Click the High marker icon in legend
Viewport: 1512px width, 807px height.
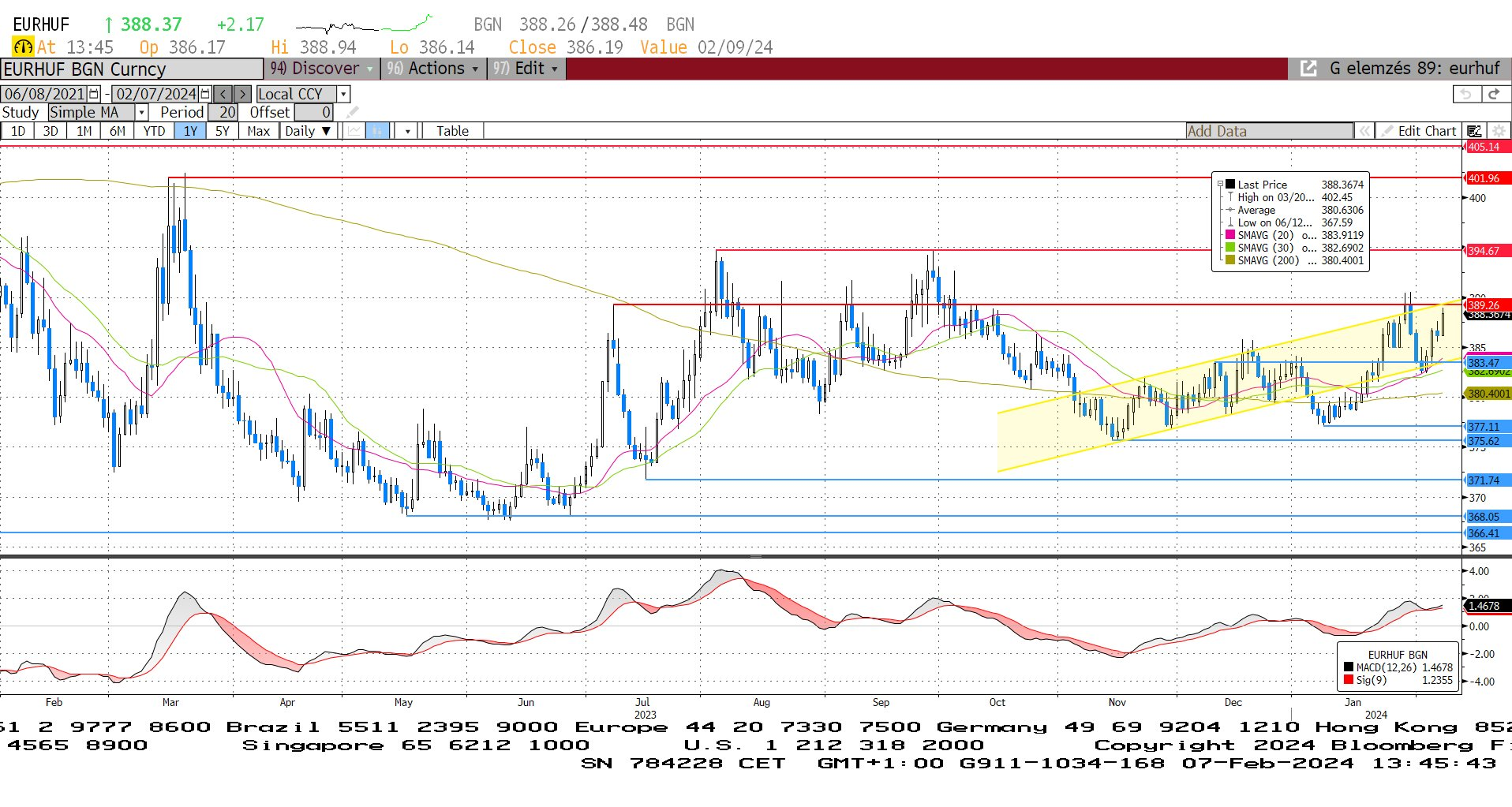pyautogui.click(x=1229, y=197)
